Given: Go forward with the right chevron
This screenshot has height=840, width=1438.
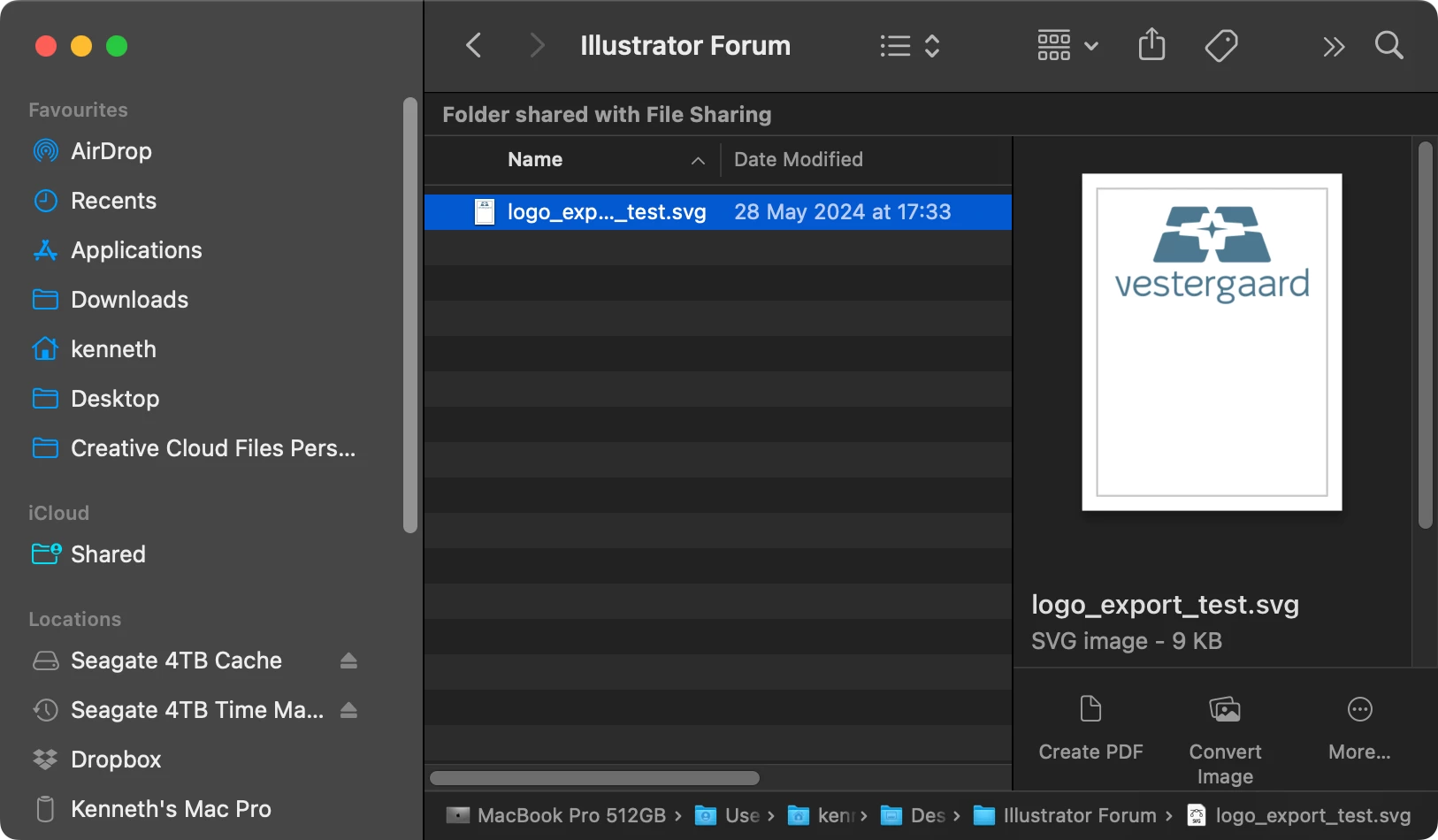Looking at the screenshot, I should click(536, 45).
